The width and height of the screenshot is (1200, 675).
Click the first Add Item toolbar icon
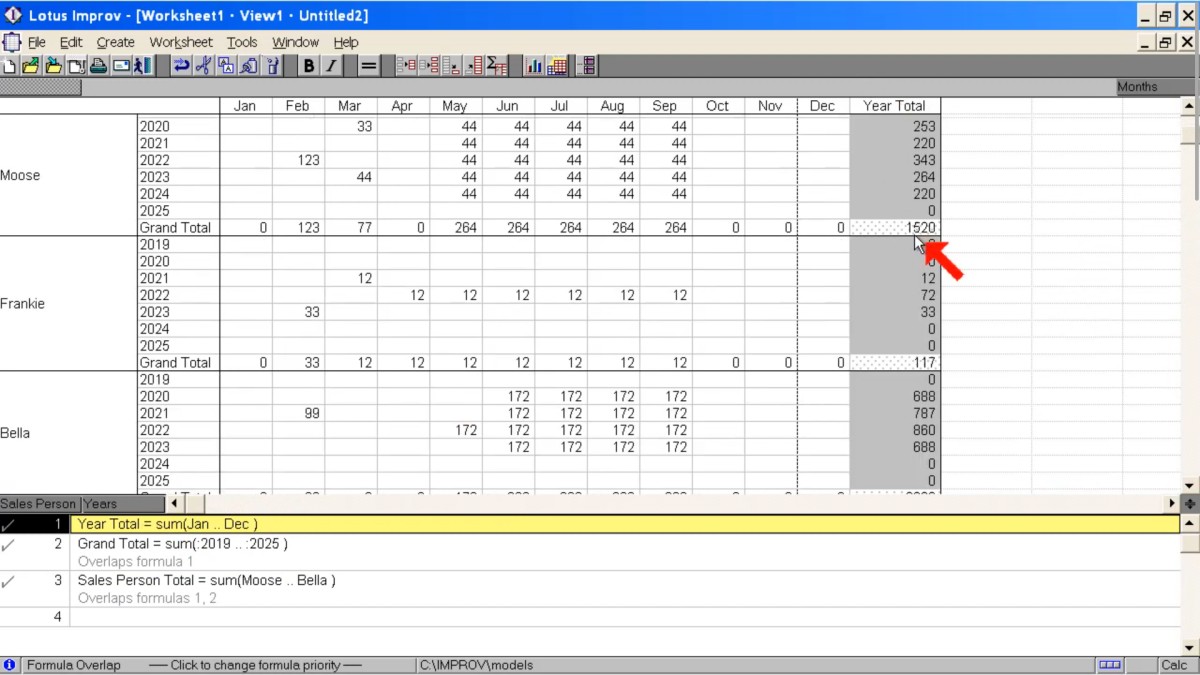pyautogui.click(x=406, y=66)
